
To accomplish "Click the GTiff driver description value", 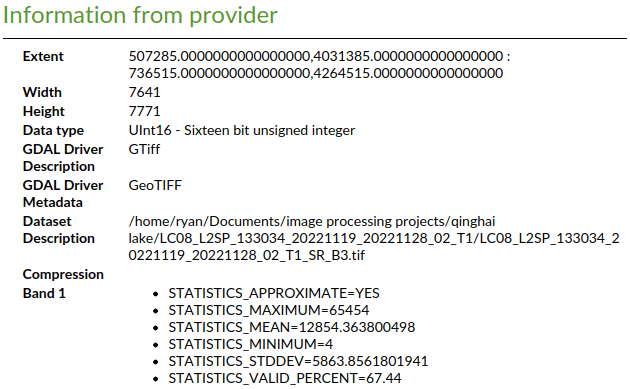I will click(x=144, y=149).
